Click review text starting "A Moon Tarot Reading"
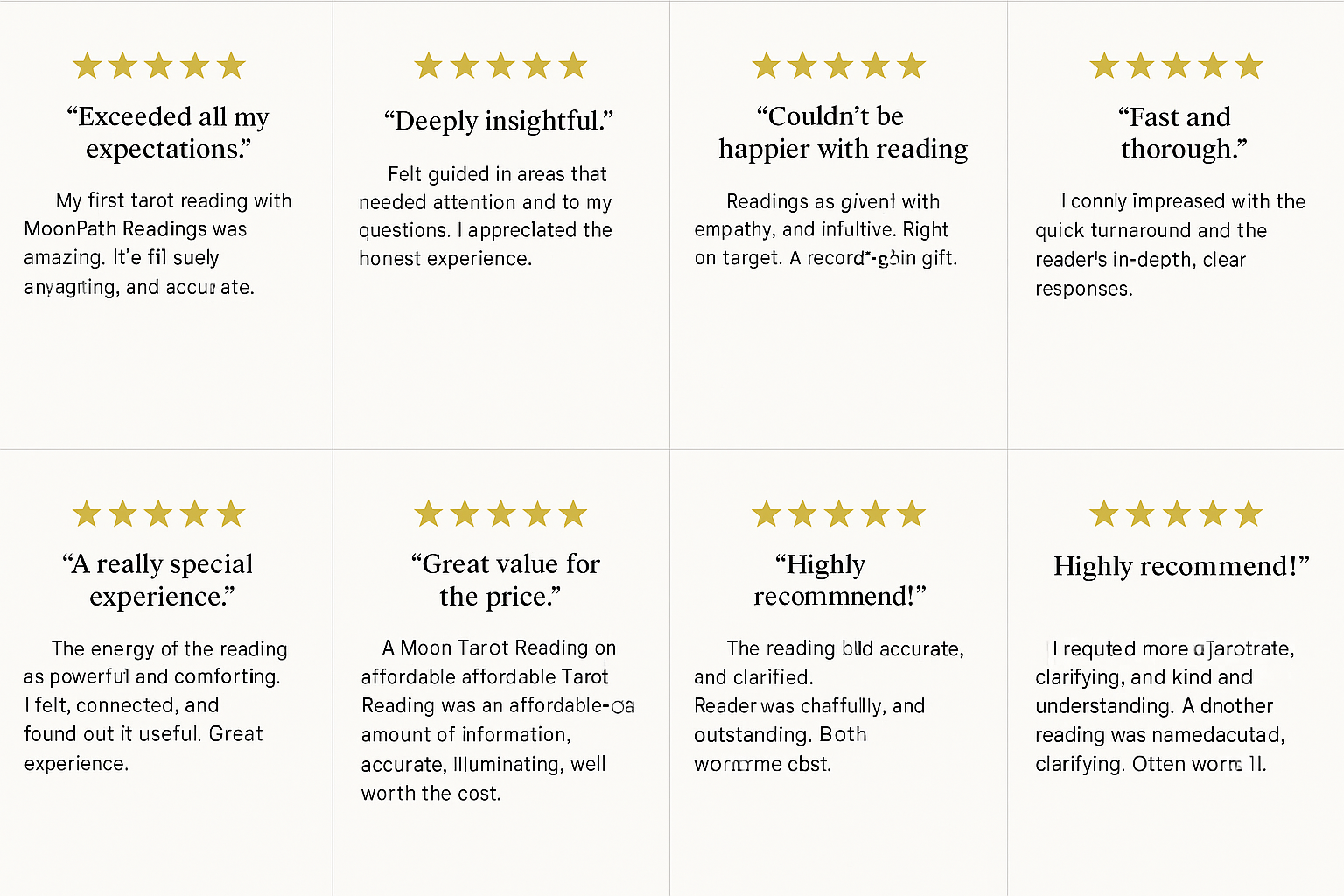The image size is (1344, 896). pos(492,719)
